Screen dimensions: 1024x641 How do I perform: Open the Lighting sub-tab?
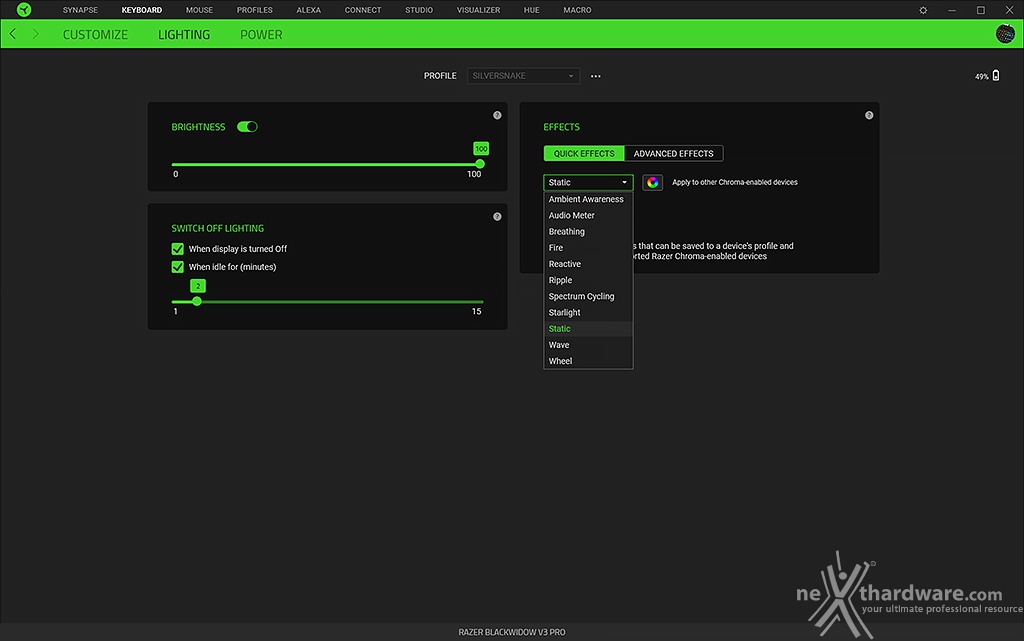[184, 35]
